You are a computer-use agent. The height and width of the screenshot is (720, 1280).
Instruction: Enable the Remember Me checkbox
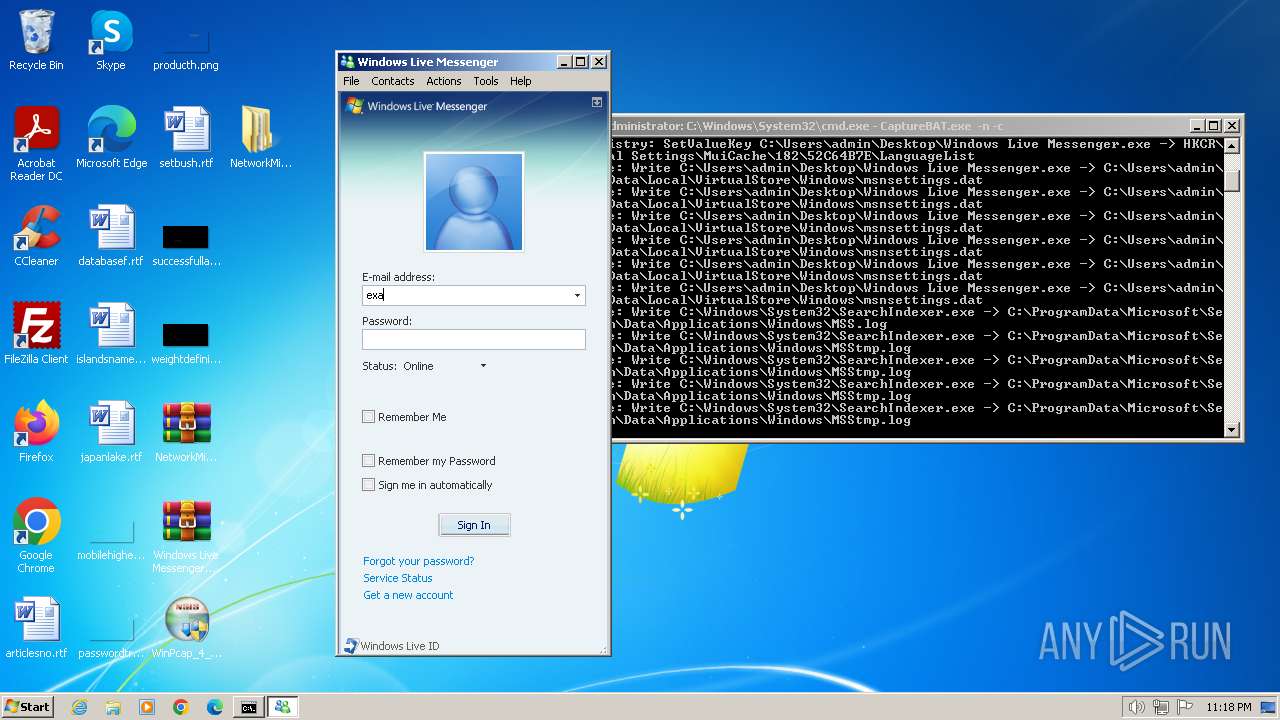pos(368,417)
